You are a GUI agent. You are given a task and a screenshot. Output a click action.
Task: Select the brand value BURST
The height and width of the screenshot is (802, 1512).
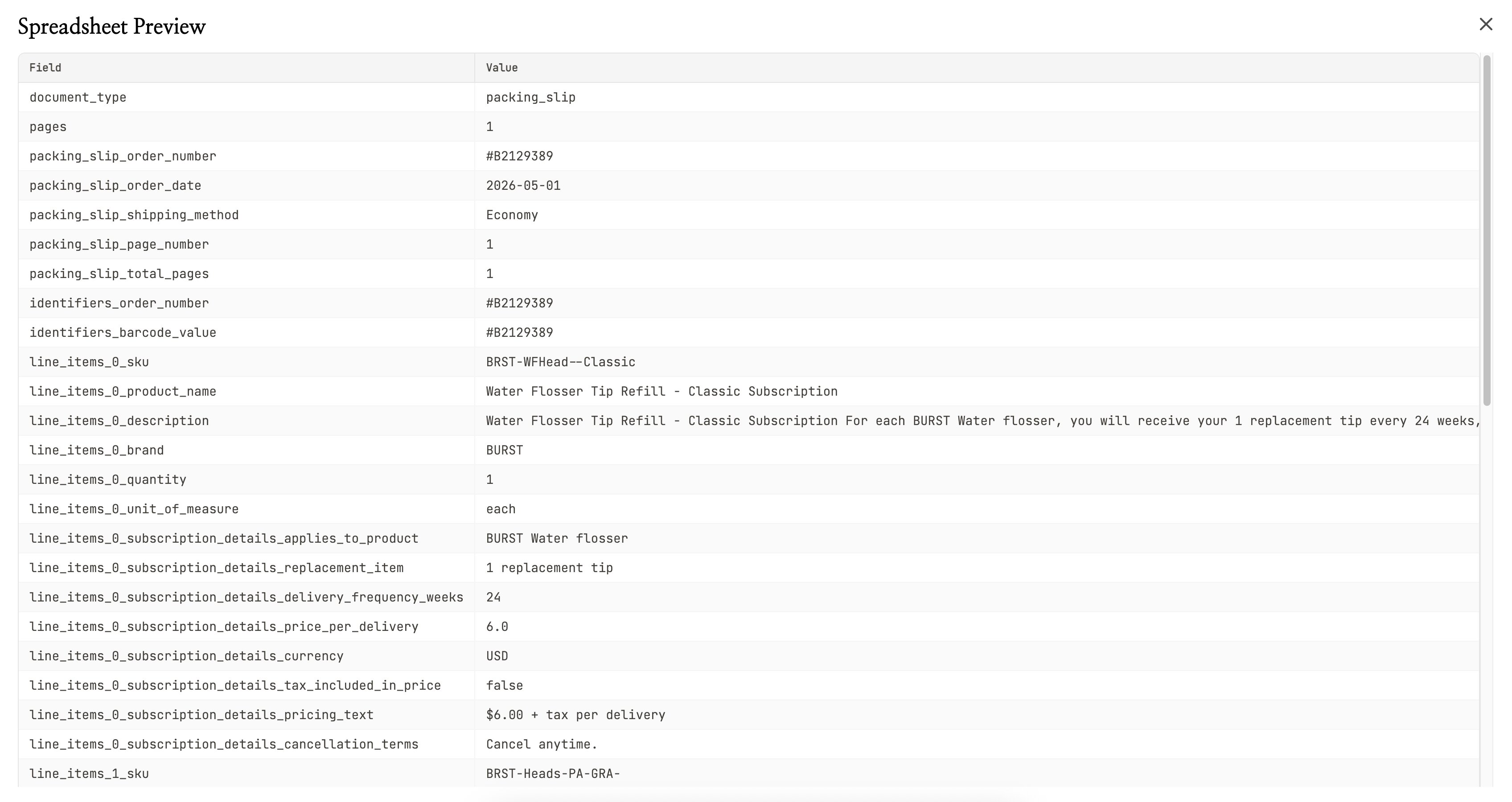(504, 450)
